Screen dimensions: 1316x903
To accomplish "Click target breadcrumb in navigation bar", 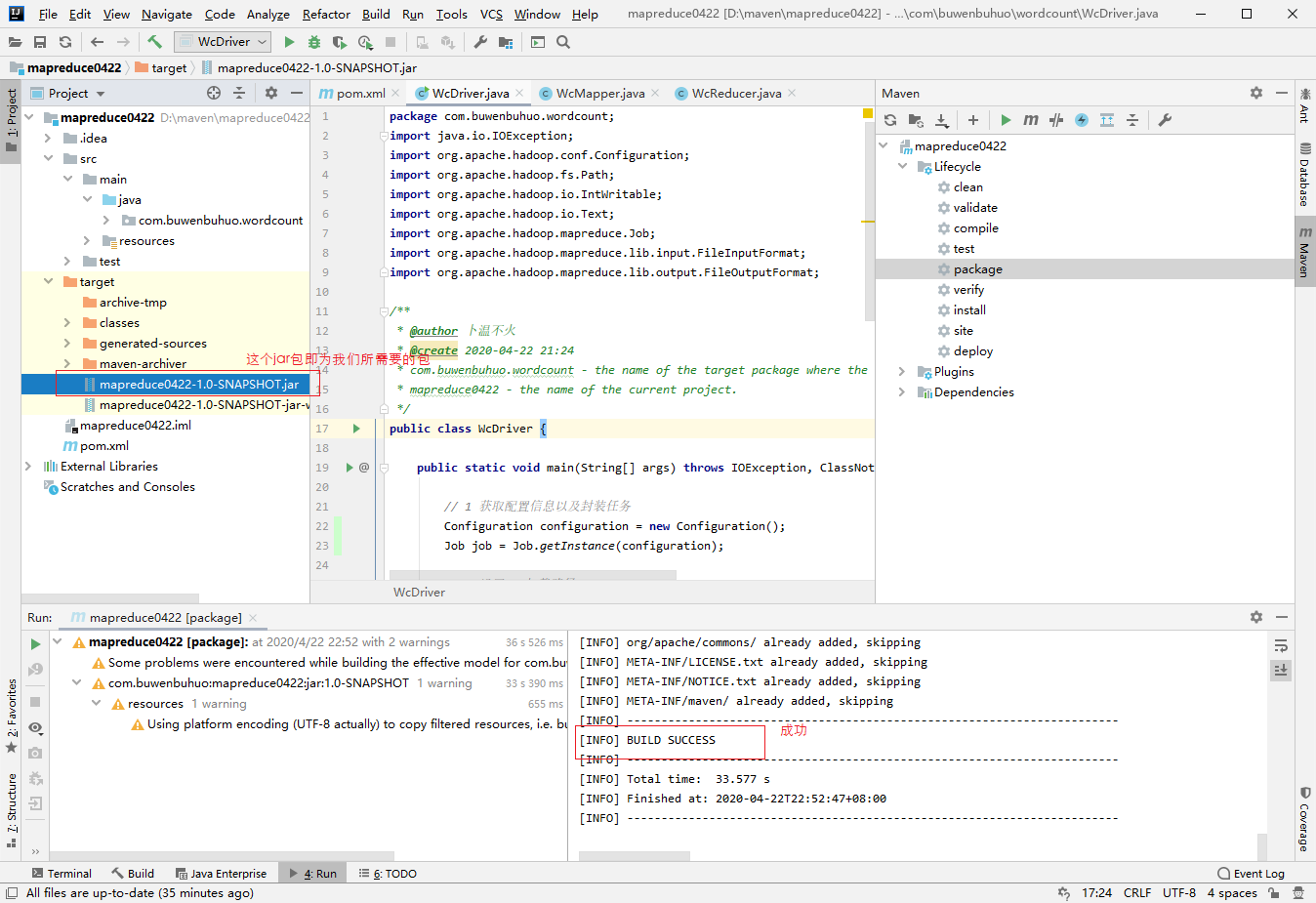I will [x=161, y=67].
